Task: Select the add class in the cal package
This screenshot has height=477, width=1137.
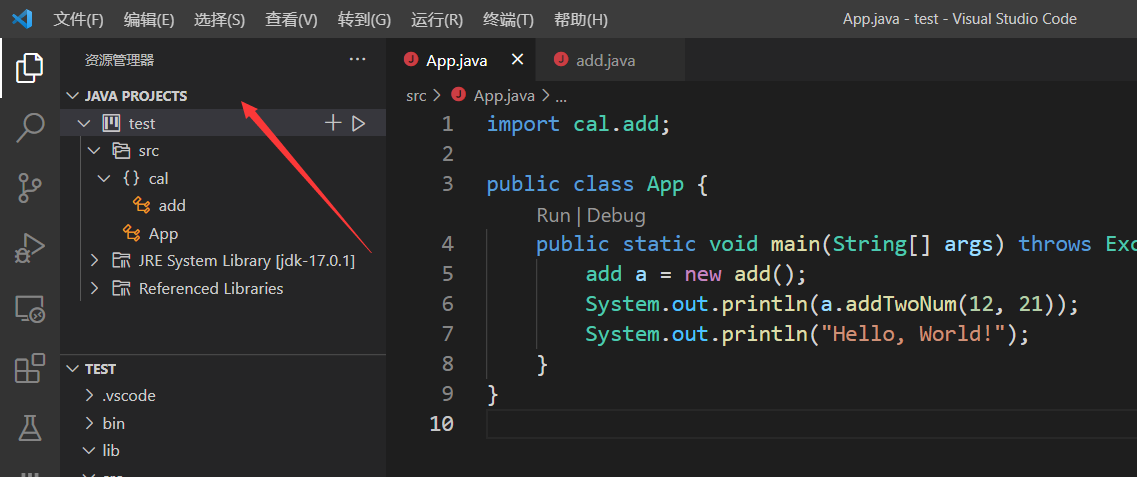Action: point(171,205)
